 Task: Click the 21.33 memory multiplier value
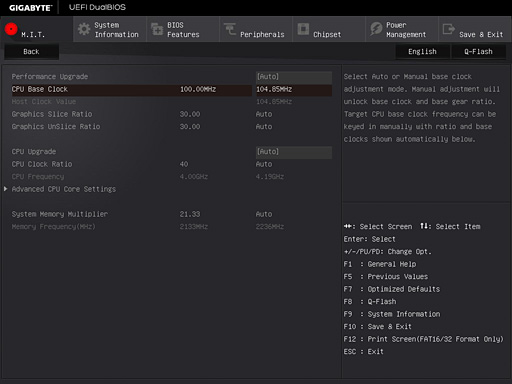tap(190, 214)
